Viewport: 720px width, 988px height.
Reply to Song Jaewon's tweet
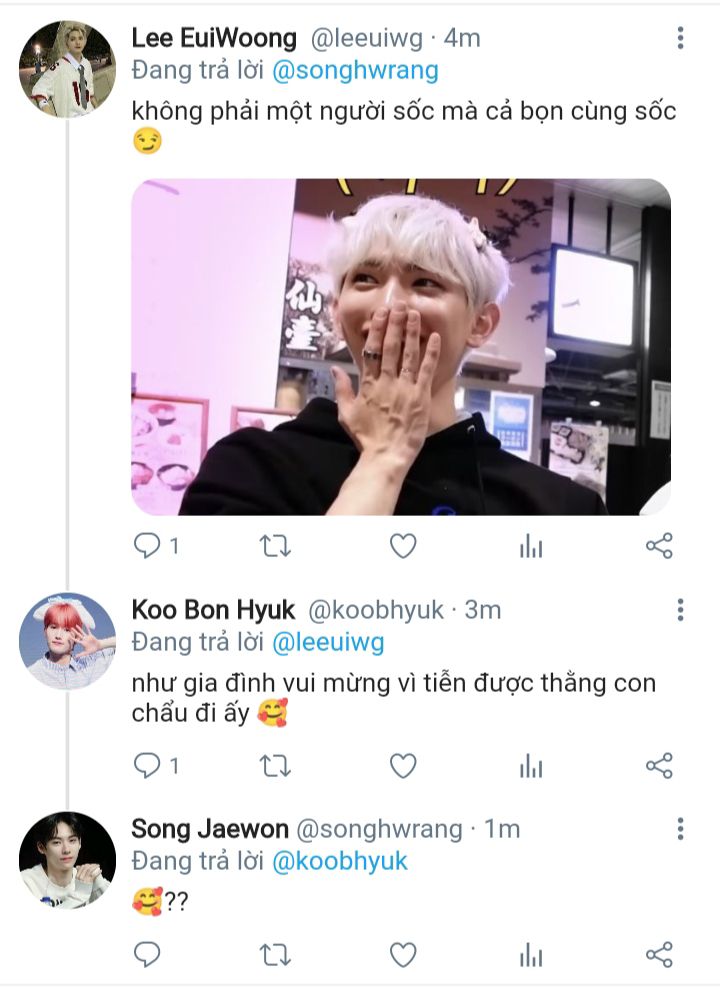point(147,954)
